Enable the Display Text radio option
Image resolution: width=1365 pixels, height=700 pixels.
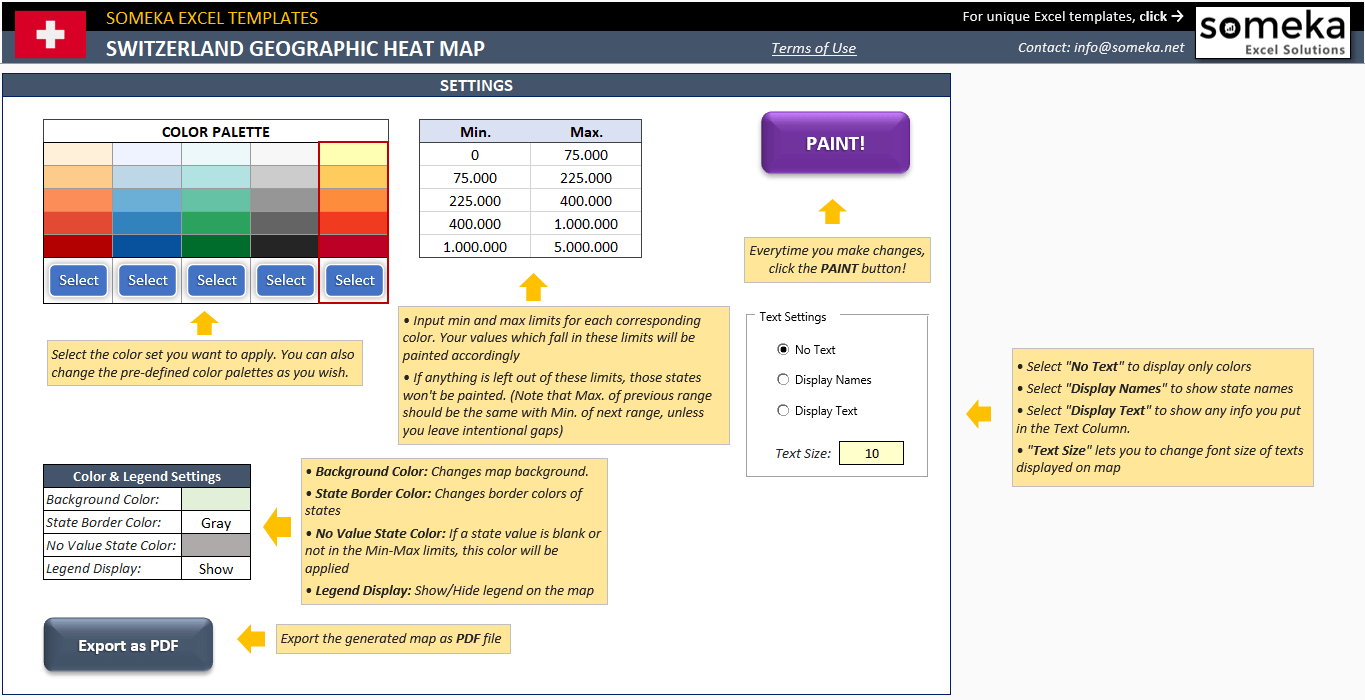(x=783, y=411)
